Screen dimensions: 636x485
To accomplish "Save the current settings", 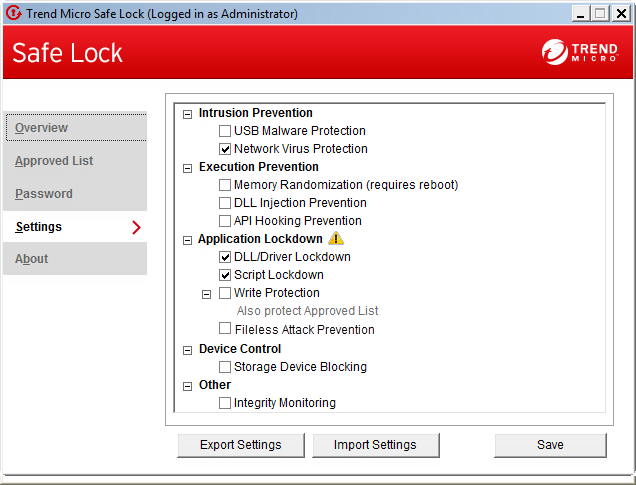I will click(x=550, y=445).
